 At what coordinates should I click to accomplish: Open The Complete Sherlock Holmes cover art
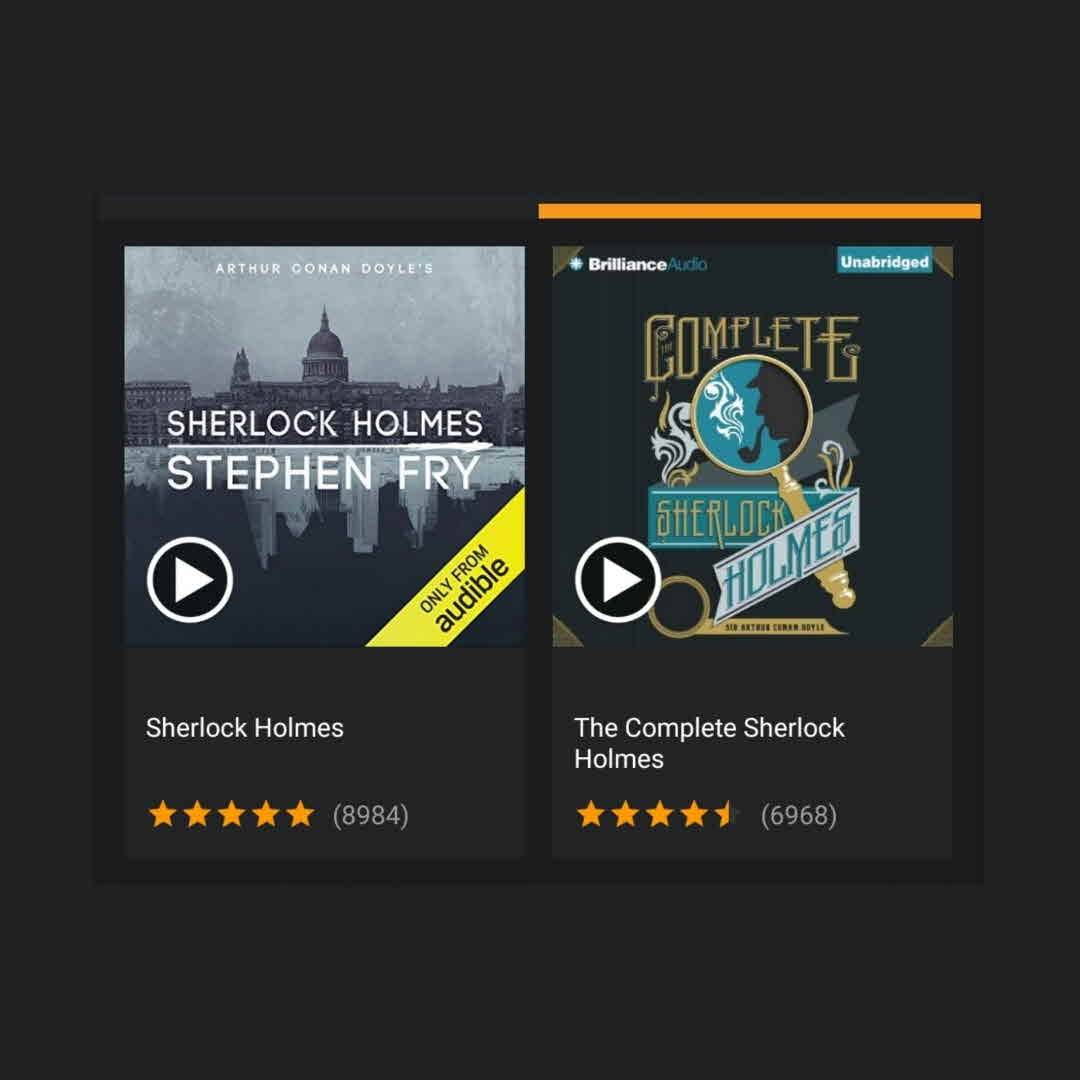tap(753, 446)
